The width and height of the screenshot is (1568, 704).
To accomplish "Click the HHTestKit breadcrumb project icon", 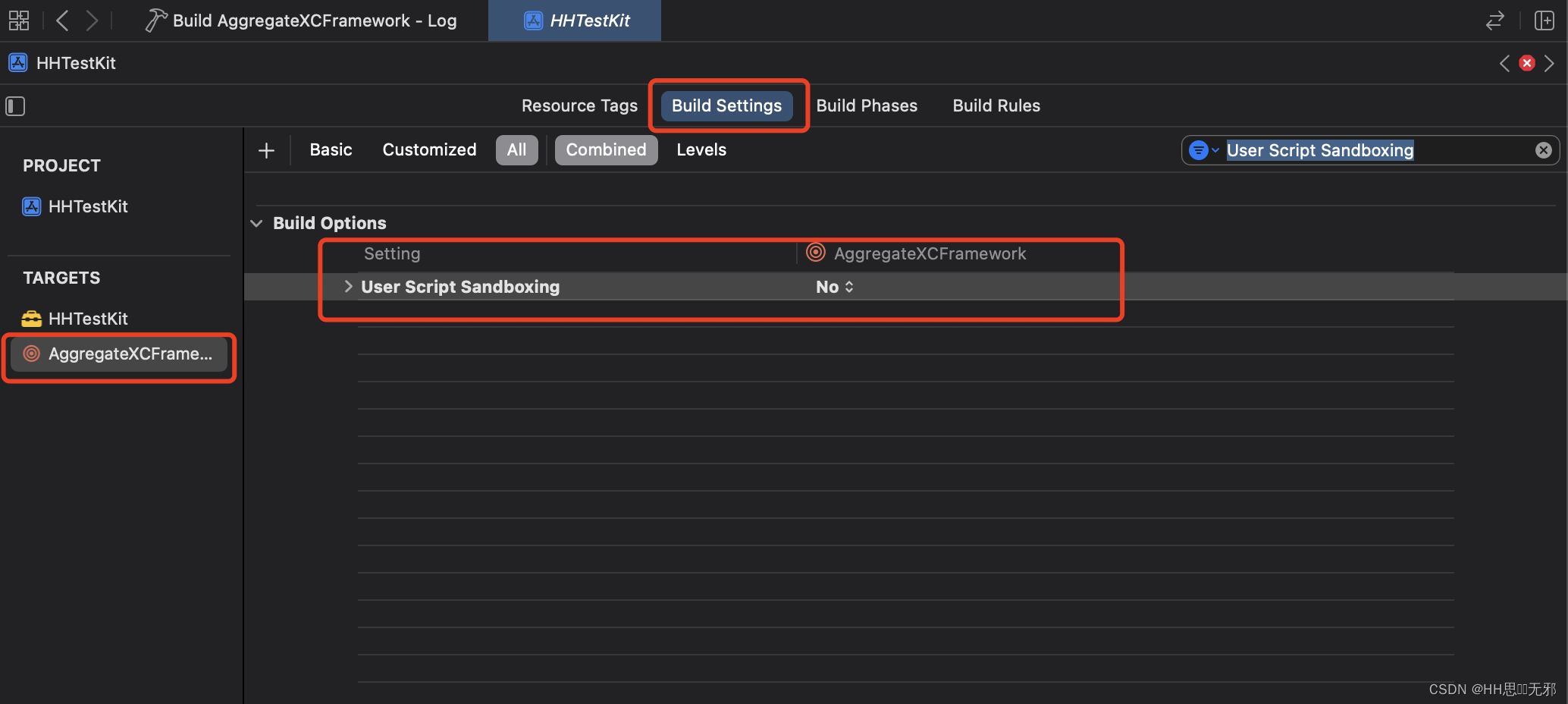I will pos(18,63).
